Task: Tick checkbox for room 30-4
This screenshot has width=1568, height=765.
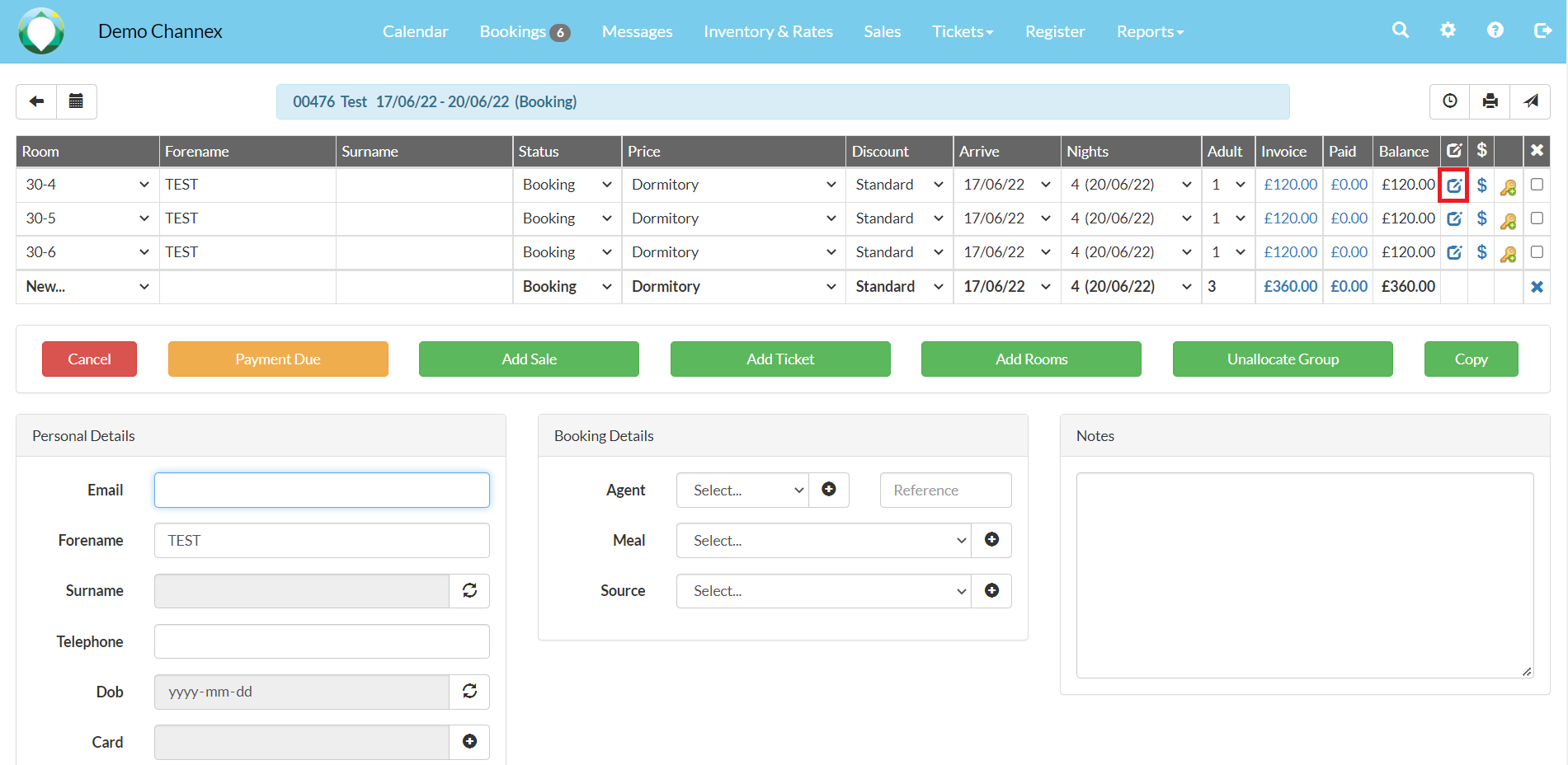Action: (x=1537, y=185)
